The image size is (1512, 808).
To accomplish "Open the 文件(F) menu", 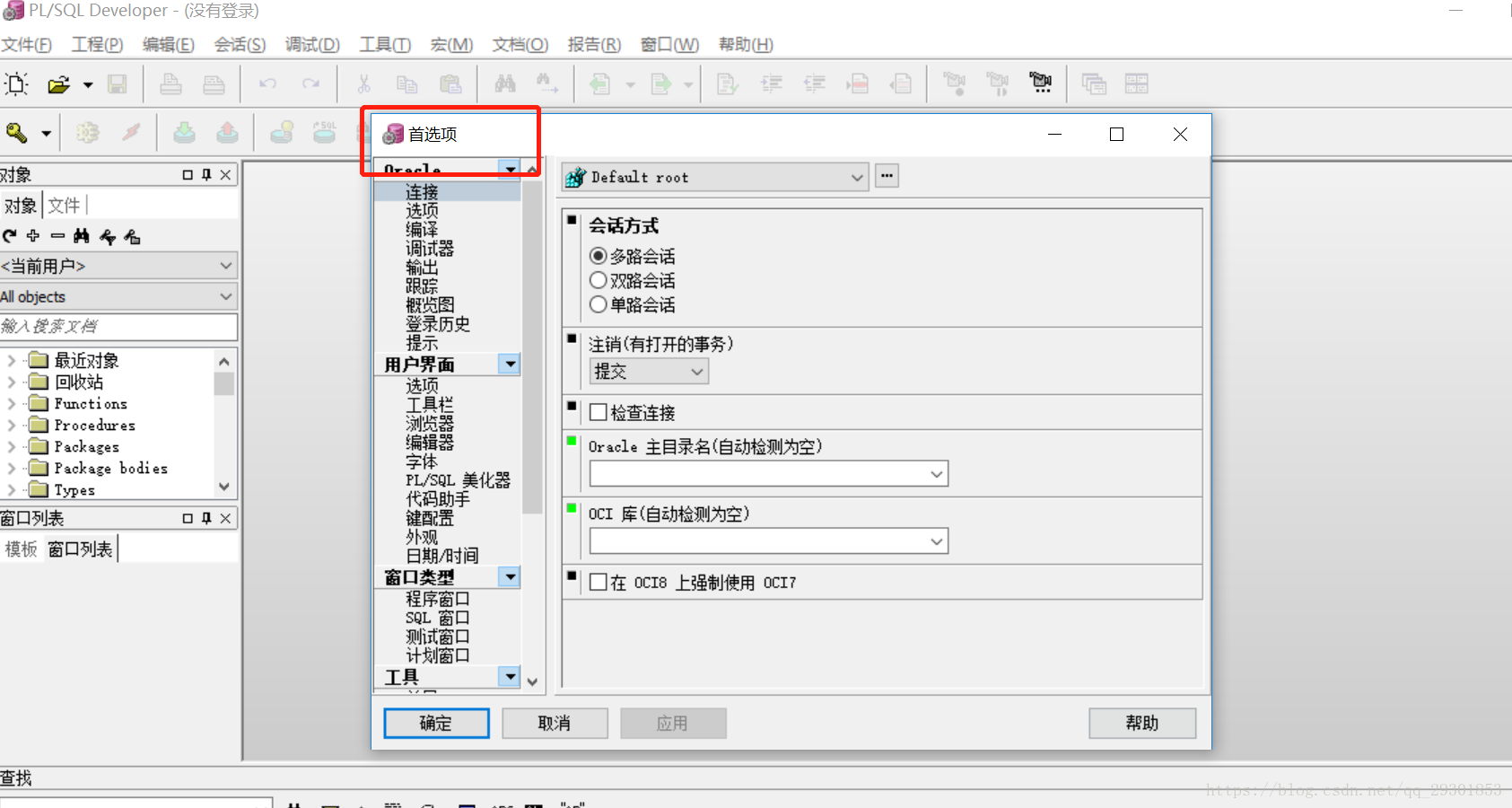I will click(26, 44).
